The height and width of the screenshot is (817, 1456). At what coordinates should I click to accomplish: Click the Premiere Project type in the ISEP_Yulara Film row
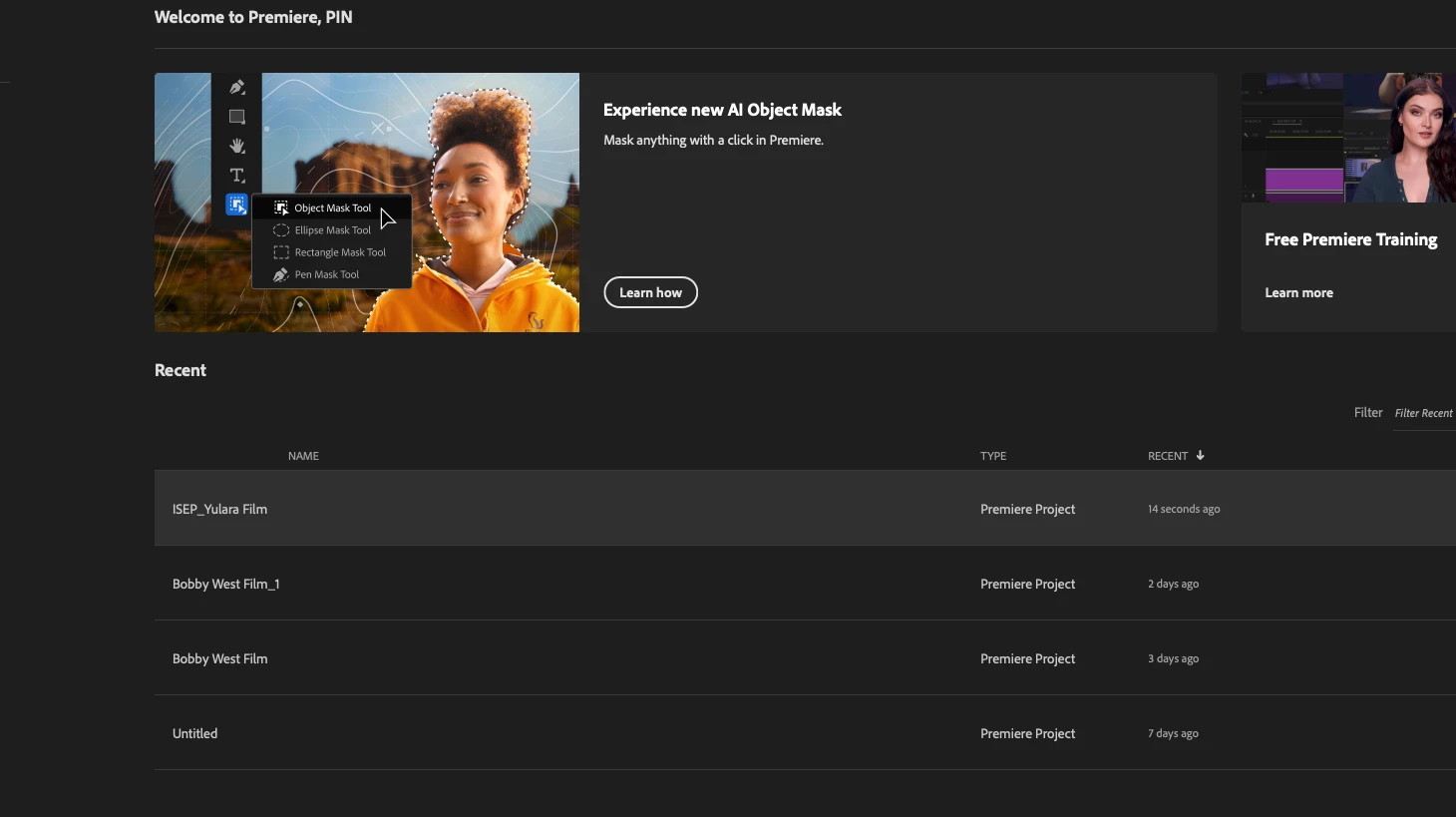click(1027, 509)
